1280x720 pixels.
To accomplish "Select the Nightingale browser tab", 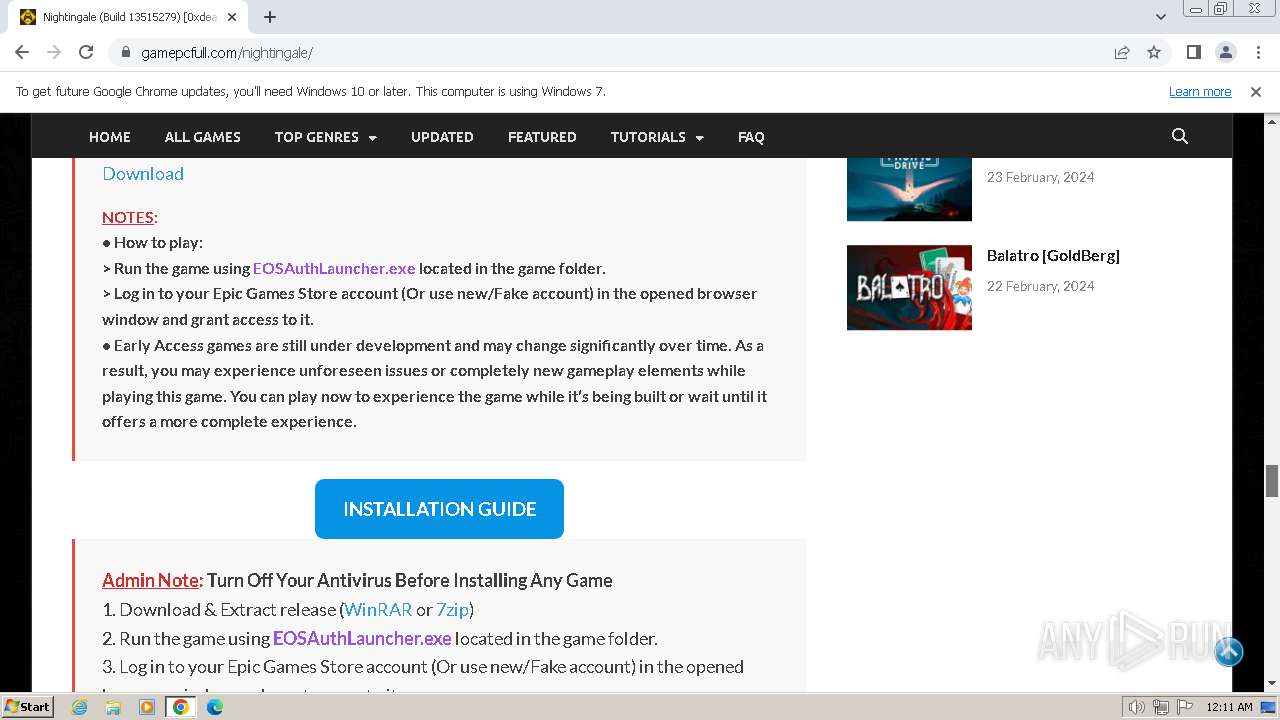I will click(130, 17).
